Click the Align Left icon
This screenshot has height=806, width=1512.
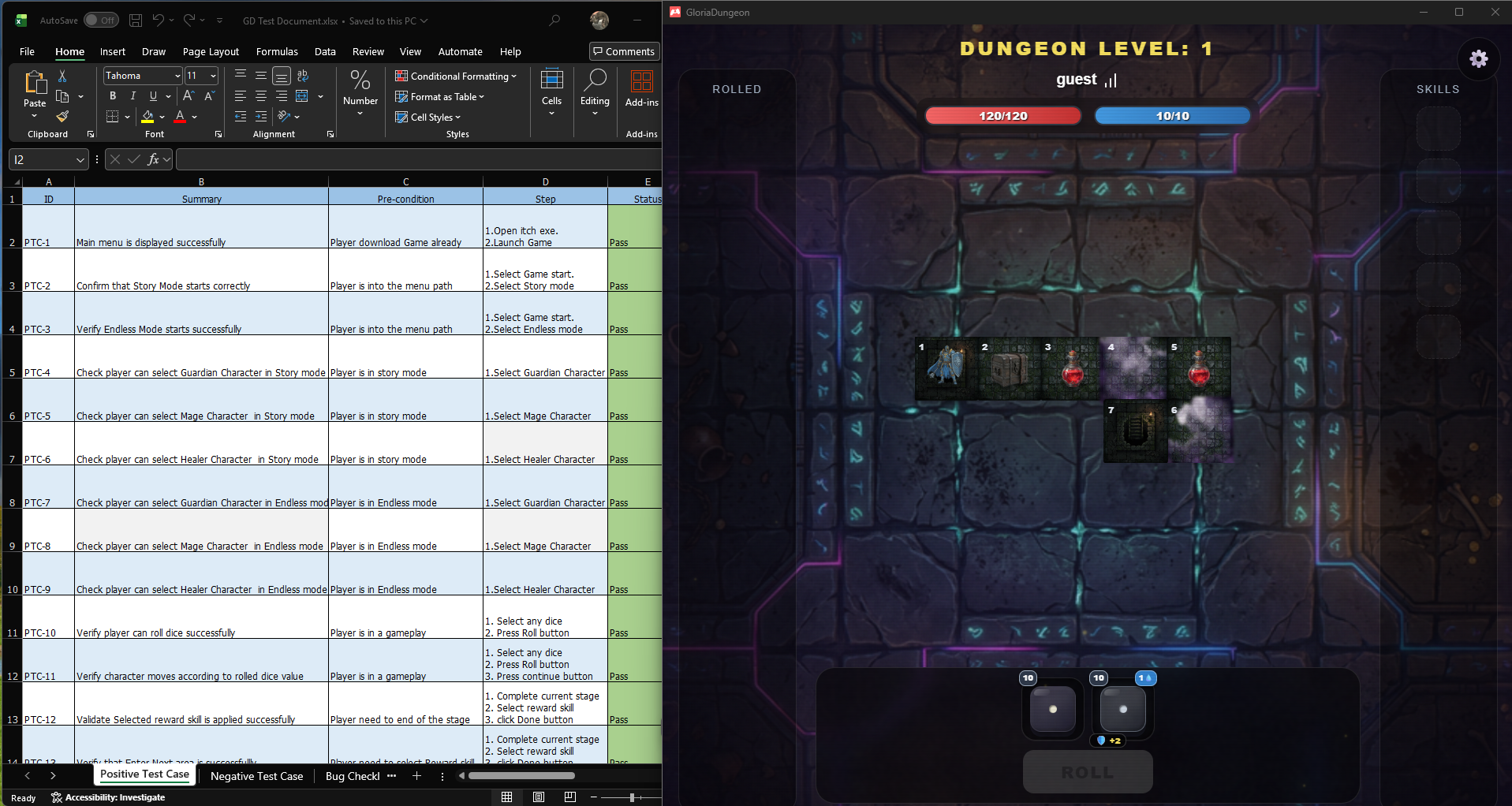click(x=241, y=96)
